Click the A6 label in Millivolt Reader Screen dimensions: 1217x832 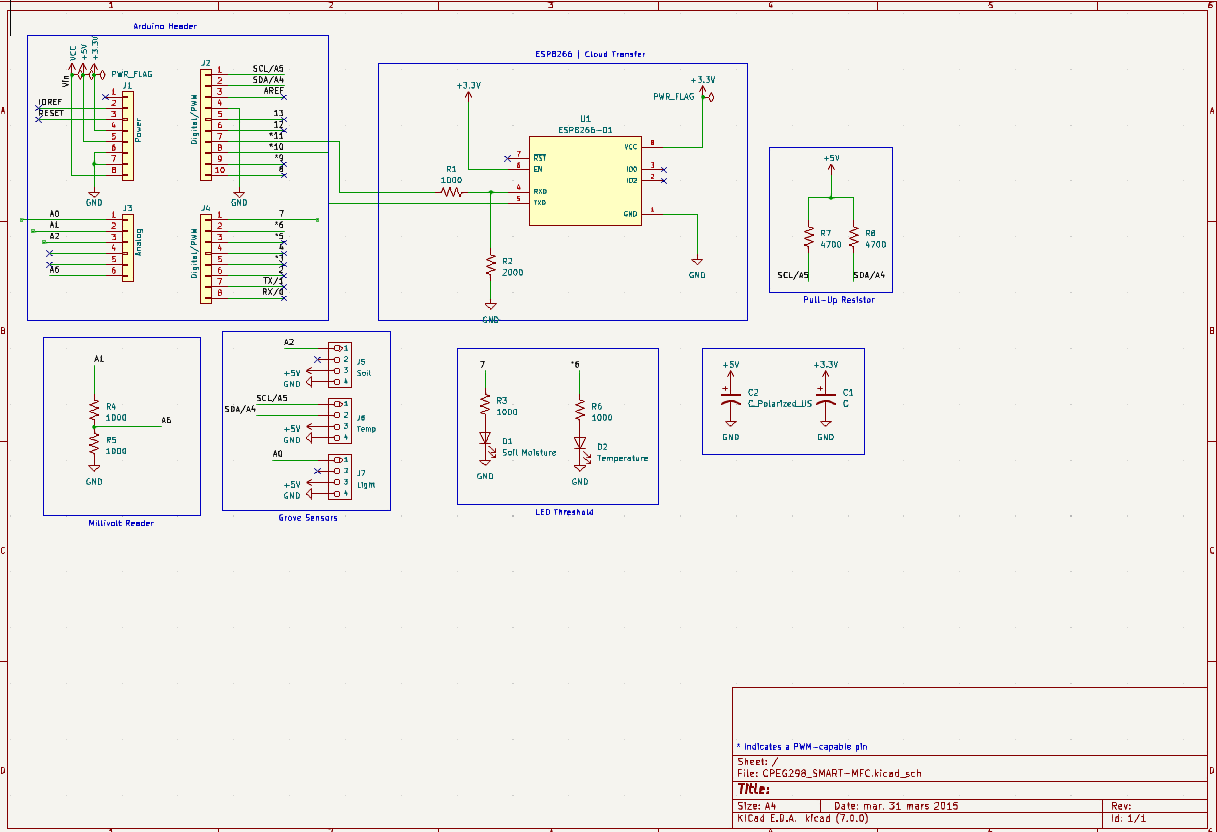(166, 420)
